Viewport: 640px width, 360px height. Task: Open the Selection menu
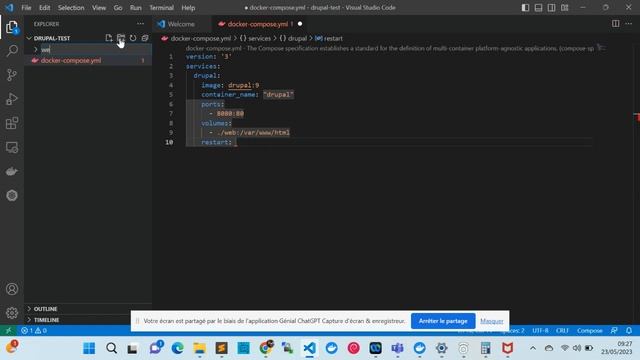tap(71, 8)
